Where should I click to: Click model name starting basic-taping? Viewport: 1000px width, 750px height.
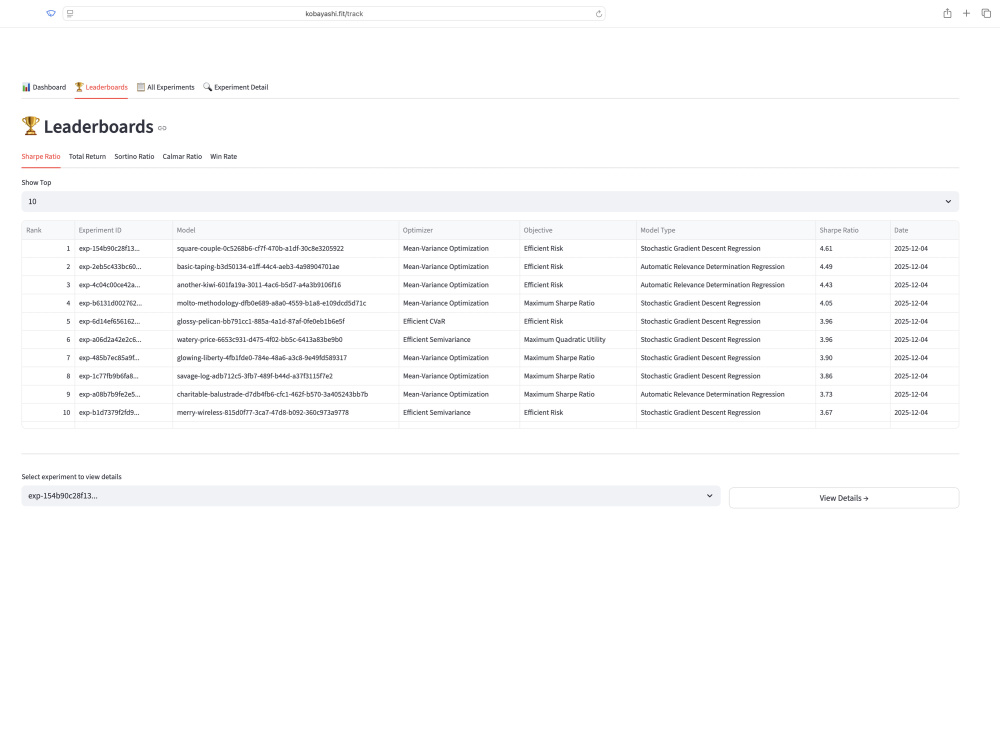258,267
